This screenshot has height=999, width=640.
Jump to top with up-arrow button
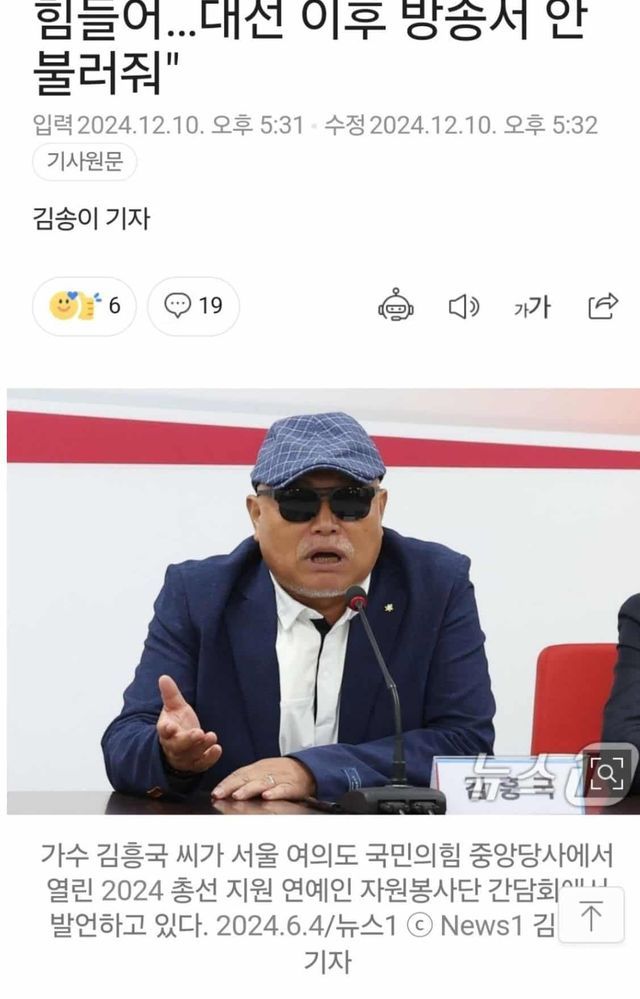591,915
